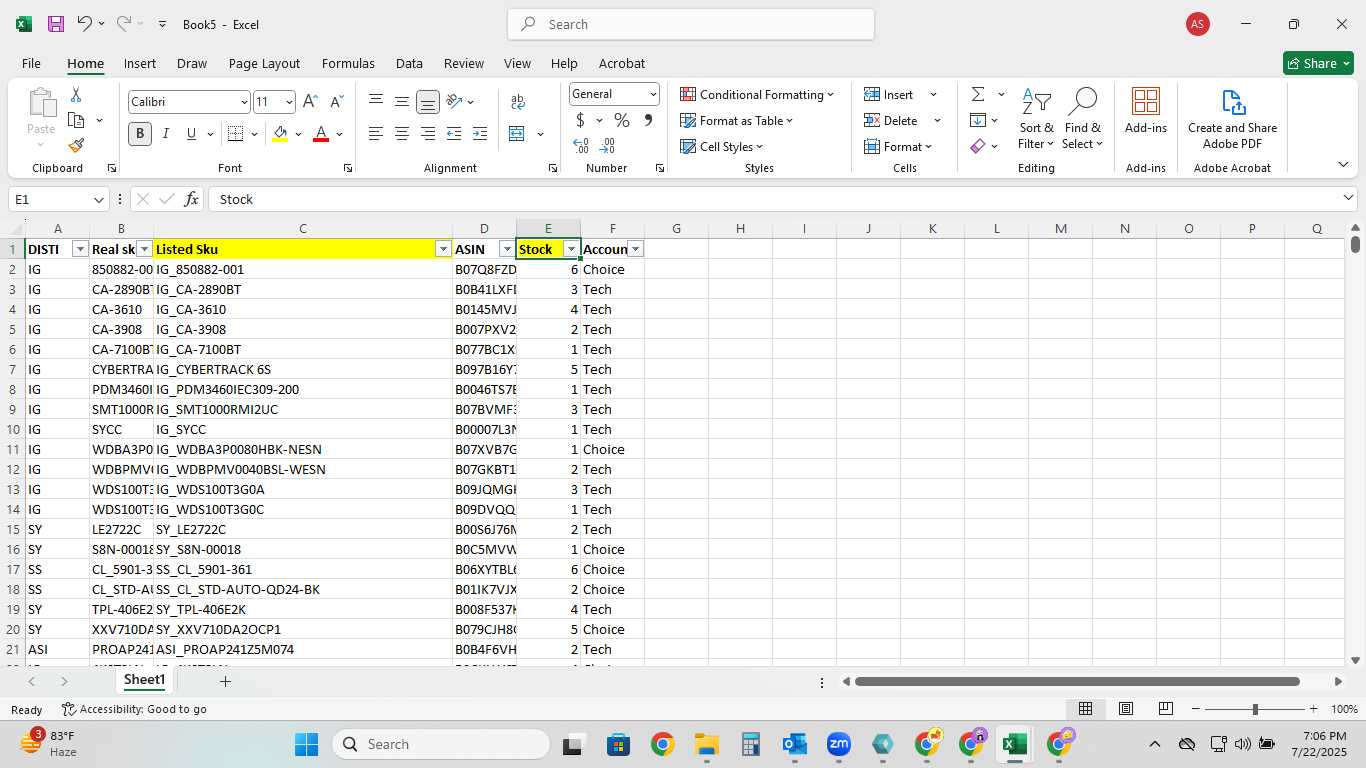The image size is (1366, 768).
Task: Open the fill color picker arrow
Action: (298, 134)
